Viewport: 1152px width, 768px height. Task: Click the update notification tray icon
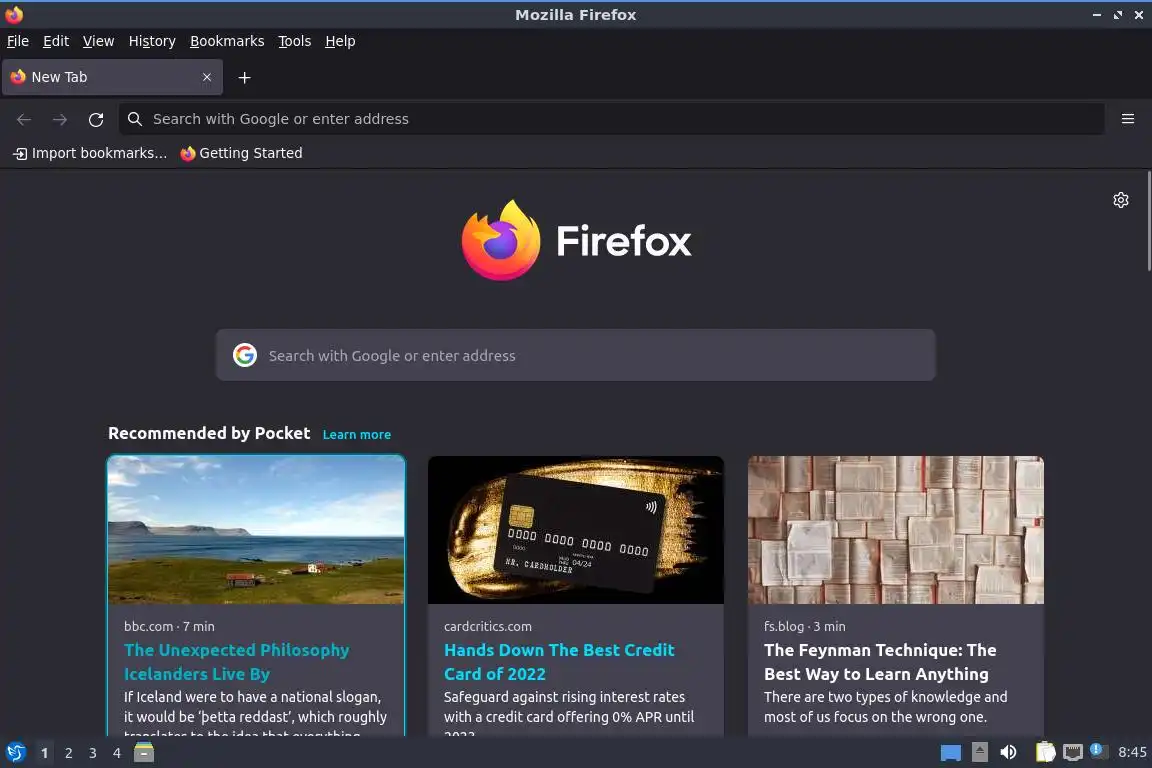coord(1098,750)
